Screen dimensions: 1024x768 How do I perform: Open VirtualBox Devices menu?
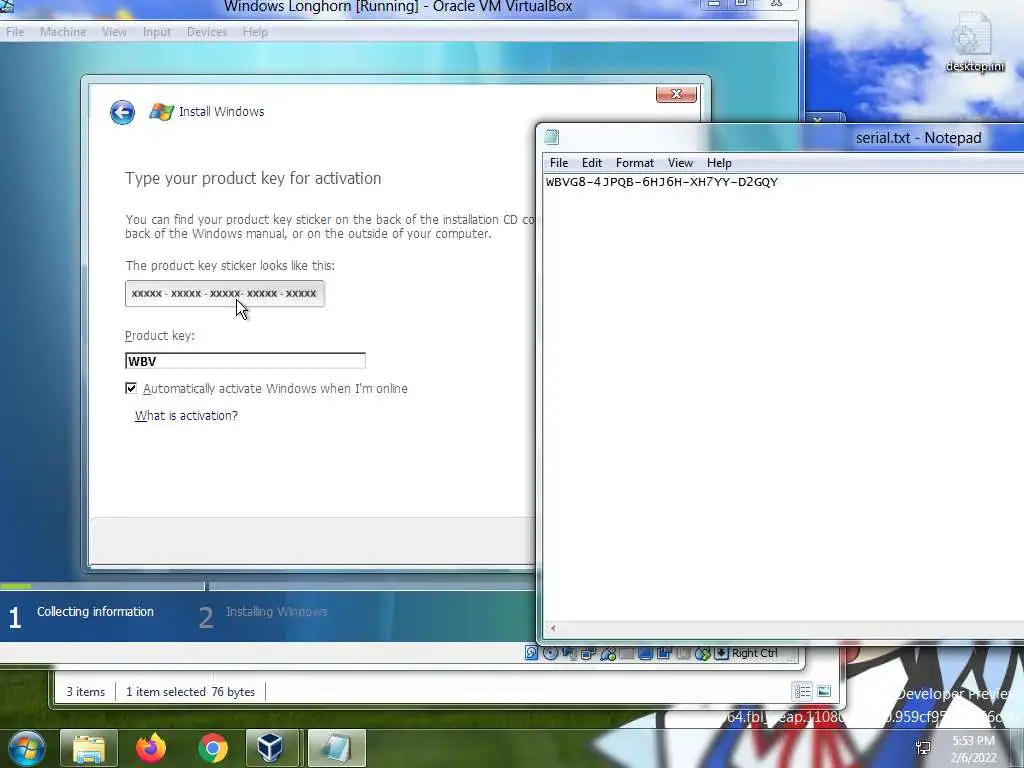(207, 32)
